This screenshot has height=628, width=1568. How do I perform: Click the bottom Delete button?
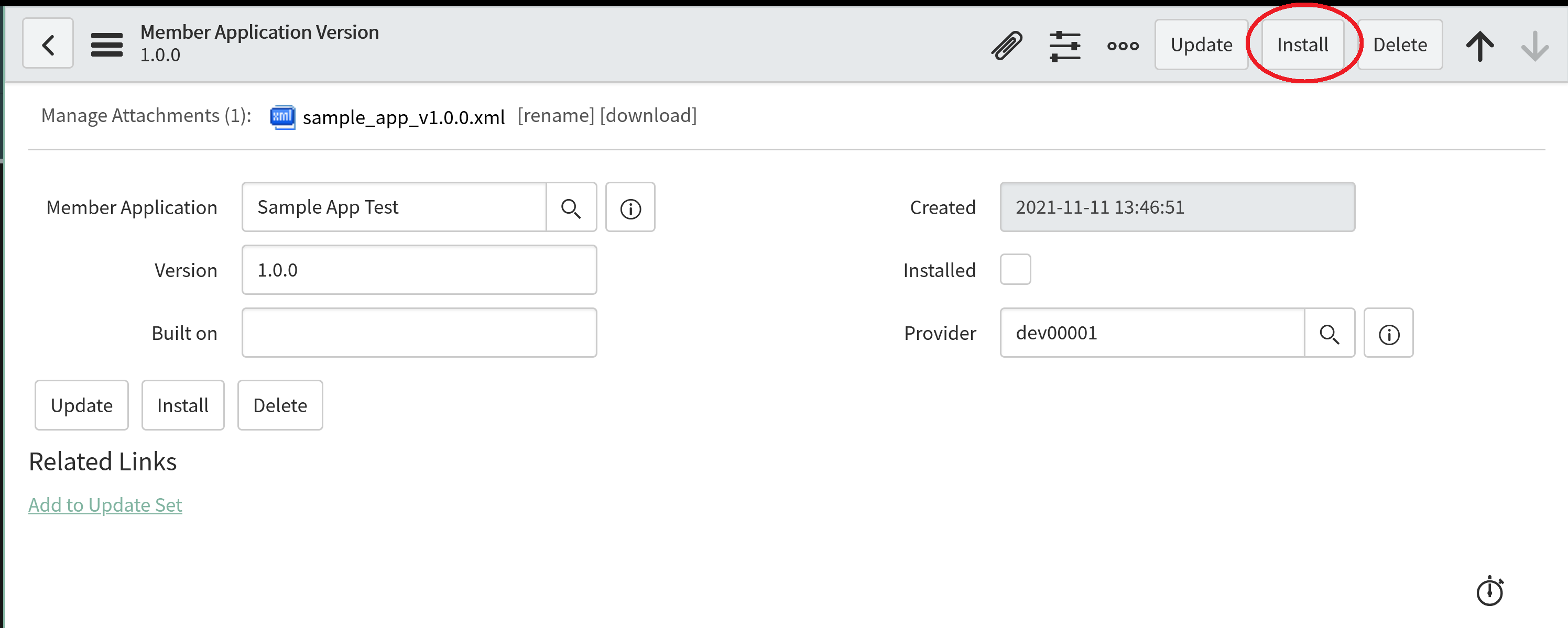tap(280, 405)
